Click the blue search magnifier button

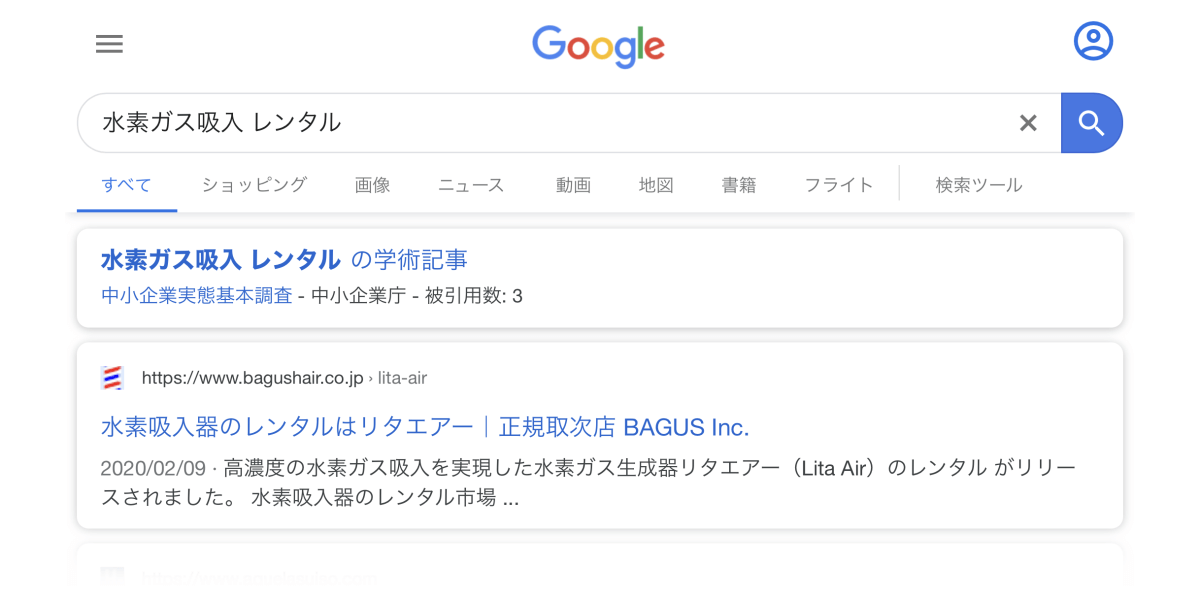pyautogui.click(x=1092, y=123)
